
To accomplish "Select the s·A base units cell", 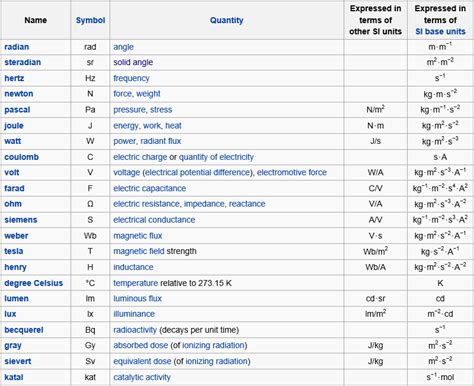I will coord(440,157).
